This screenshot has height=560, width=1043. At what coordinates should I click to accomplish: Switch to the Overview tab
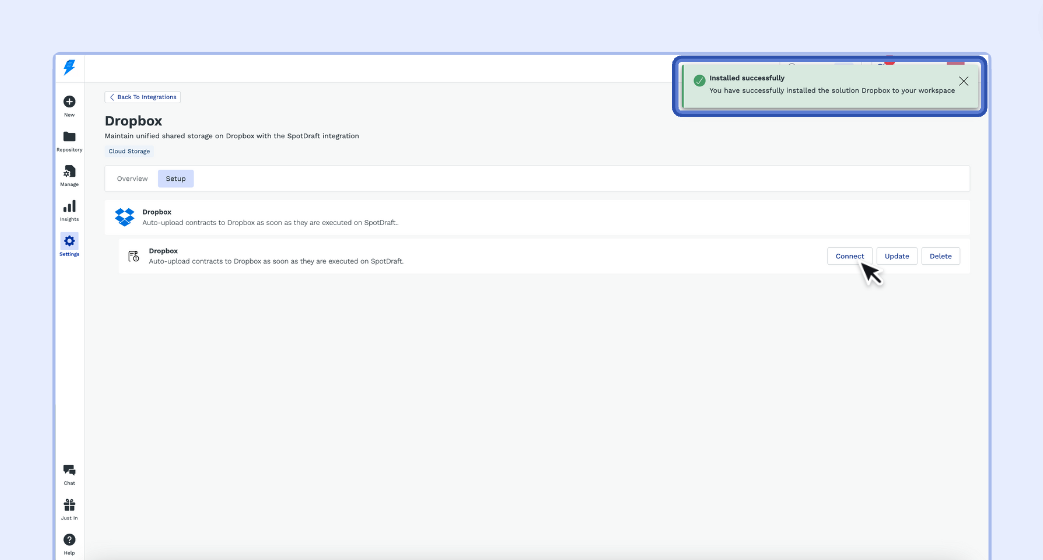[132, 178]
